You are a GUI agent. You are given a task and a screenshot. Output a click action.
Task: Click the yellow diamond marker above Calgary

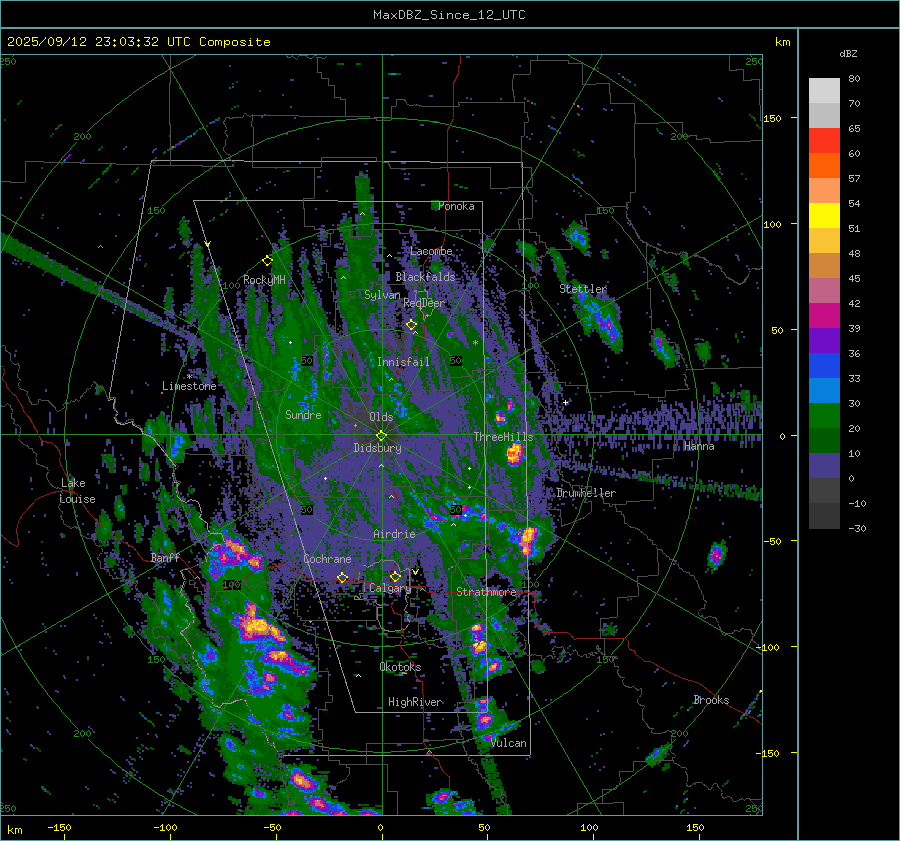click(x=395, y=576)
